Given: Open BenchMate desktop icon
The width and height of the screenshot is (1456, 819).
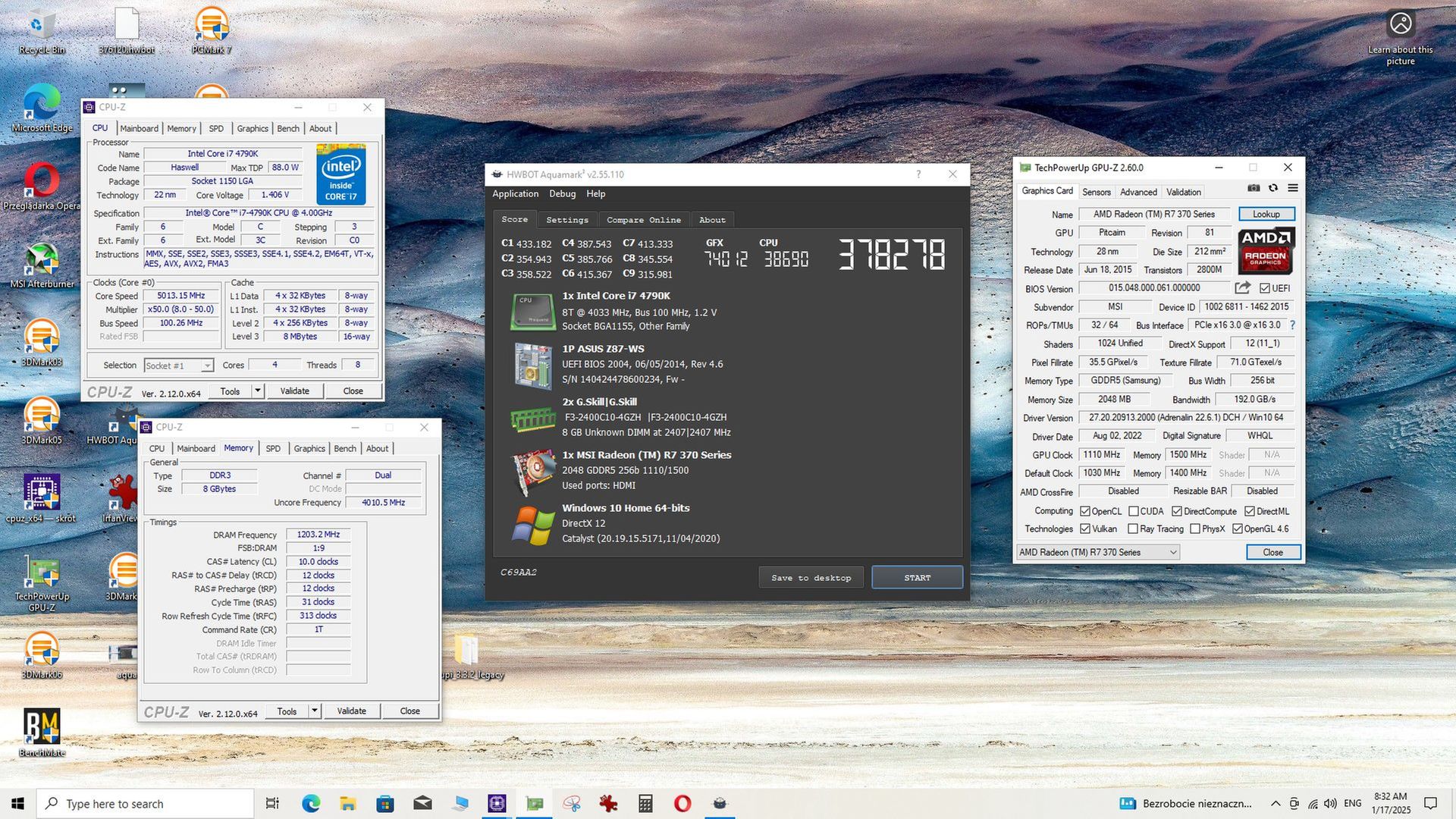Looking at the screenshot, I should click(x=42, y=733).
